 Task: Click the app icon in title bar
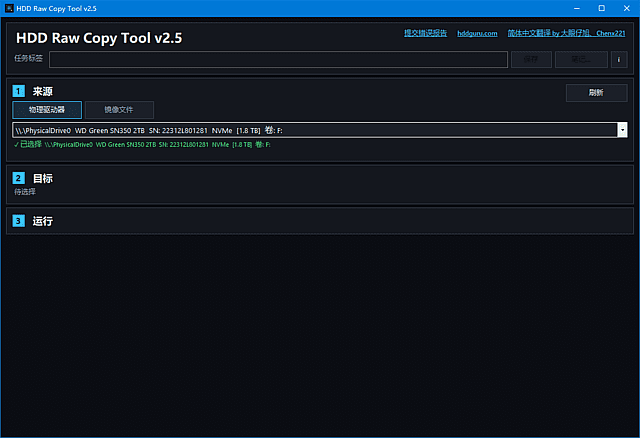tap(10, 8)
